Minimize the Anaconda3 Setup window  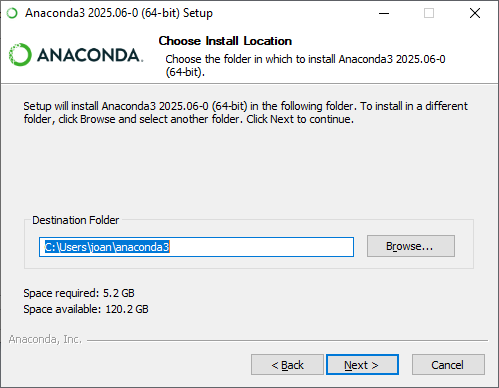[x=384, y=13]
